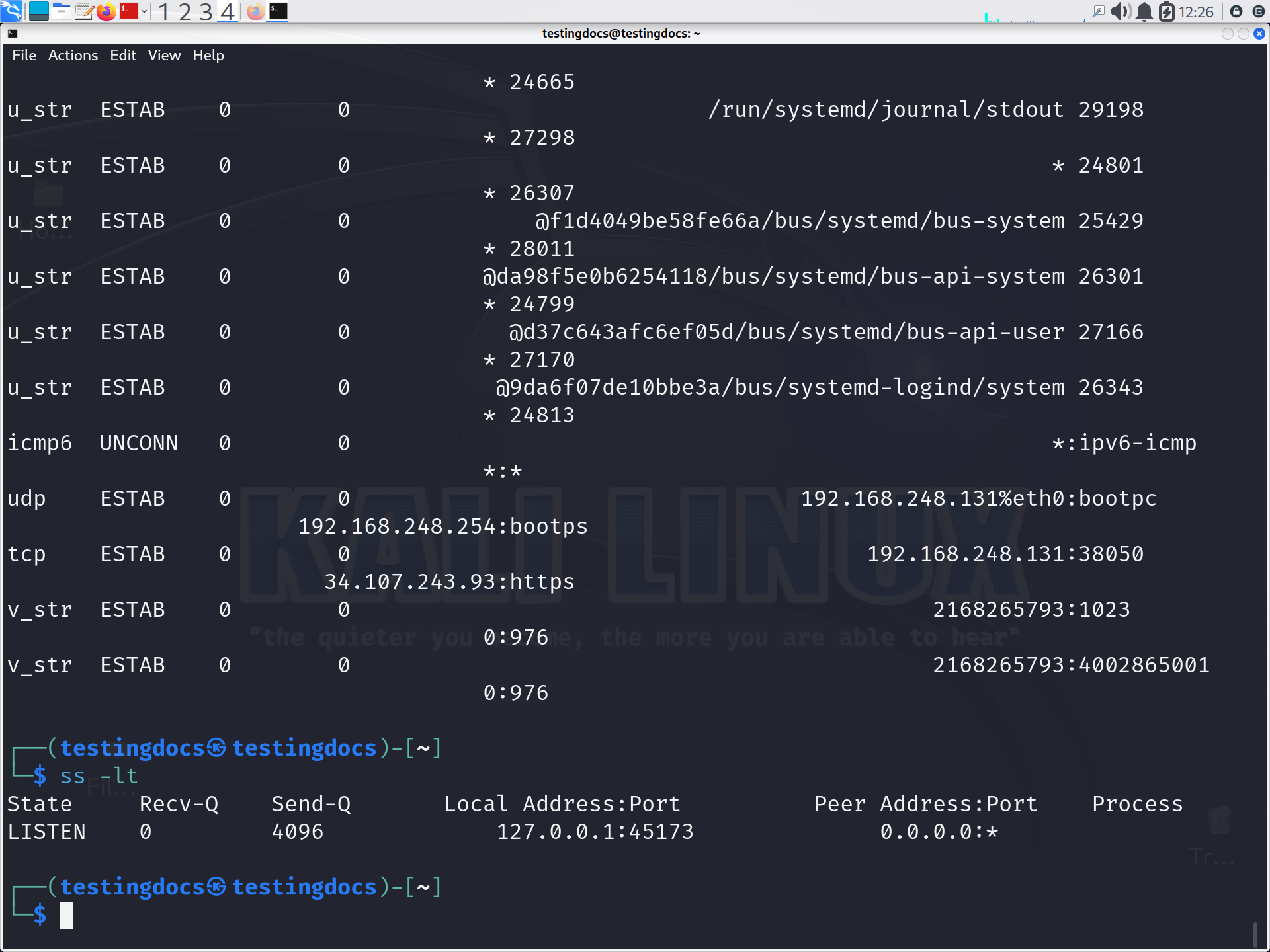Click the battery power manager icon
The image size is (1270, 952).
point(1167,11)
